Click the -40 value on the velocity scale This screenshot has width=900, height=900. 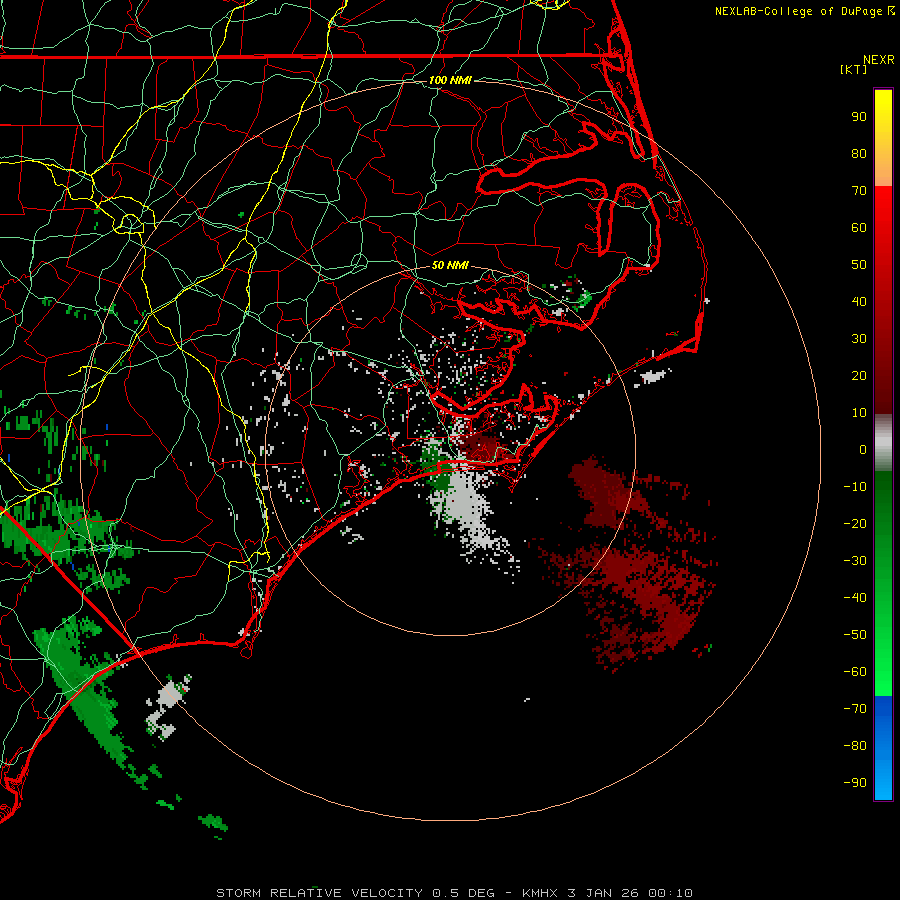pos(855,598)
